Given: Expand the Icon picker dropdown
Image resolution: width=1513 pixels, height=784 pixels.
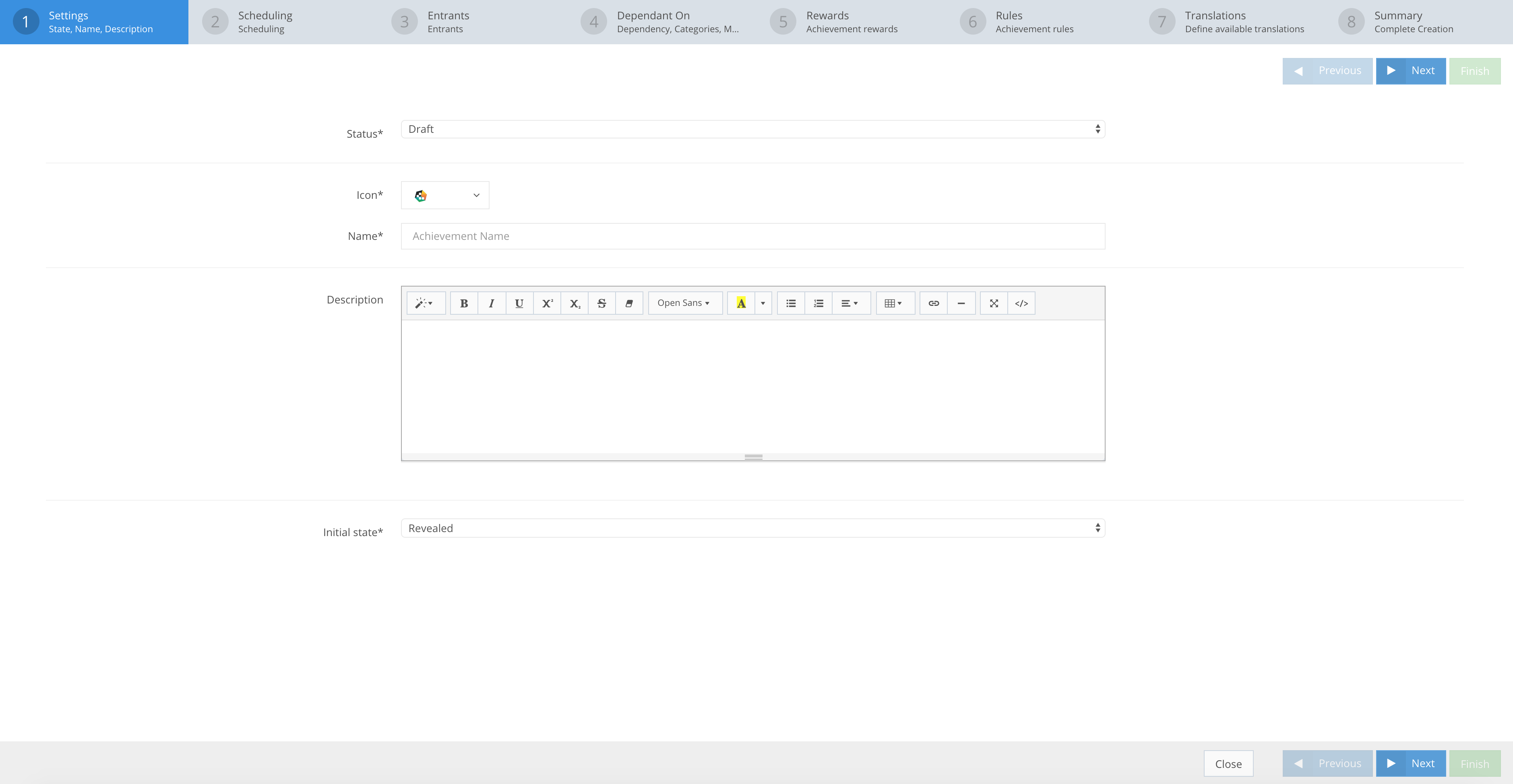Looking at the screenshot, I should pos(445,196).
